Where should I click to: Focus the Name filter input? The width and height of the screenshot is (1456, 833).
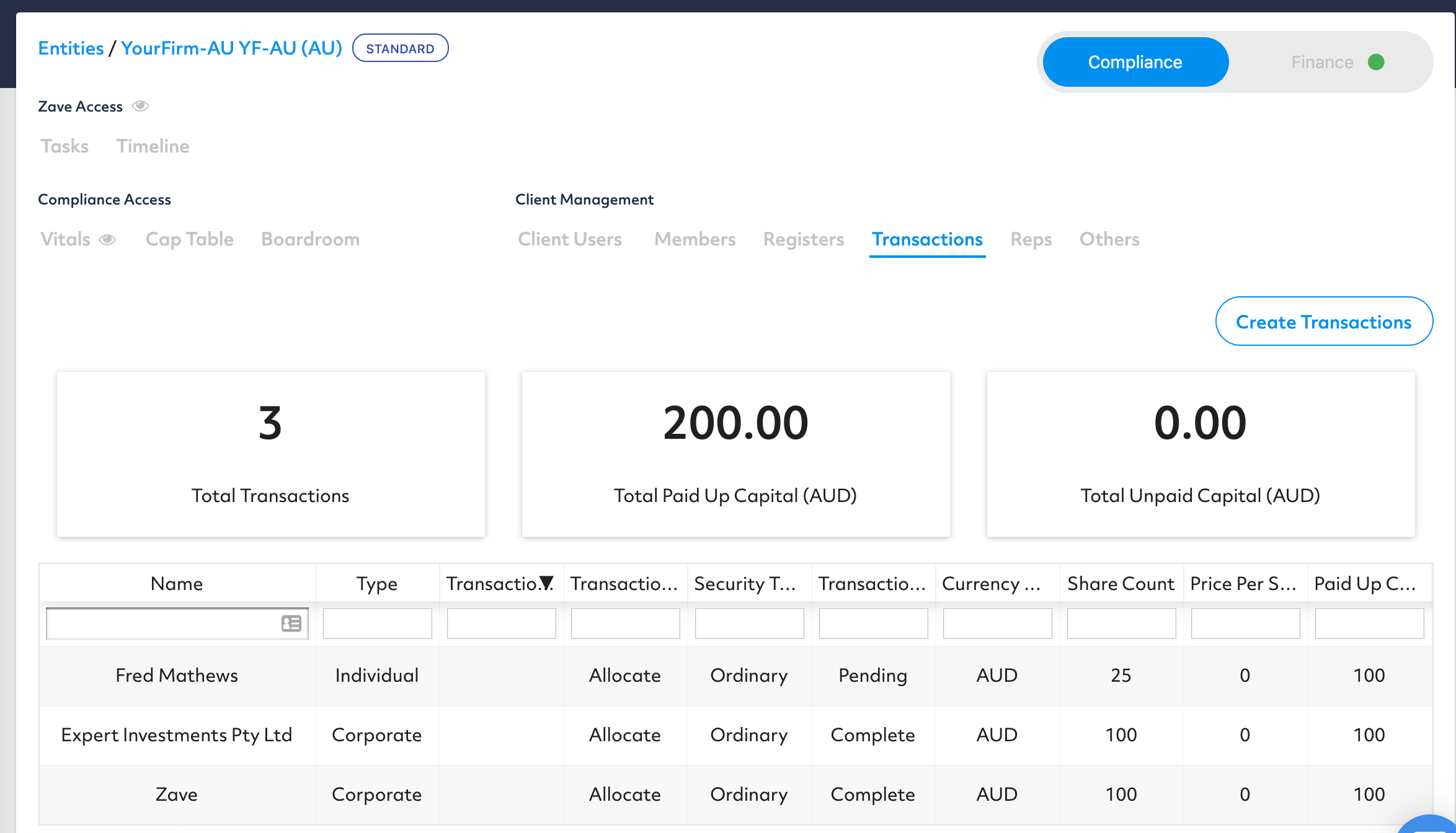[x=177, y=624]
